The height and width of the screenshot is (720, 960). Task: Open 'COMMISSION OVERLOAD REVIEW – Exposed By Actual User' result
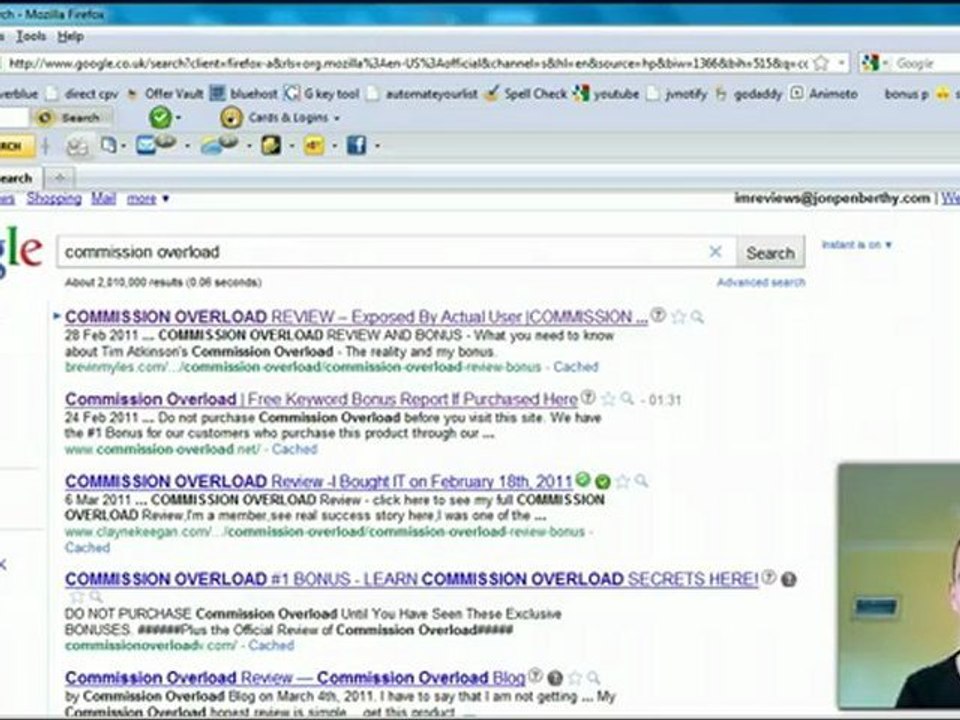356,317
